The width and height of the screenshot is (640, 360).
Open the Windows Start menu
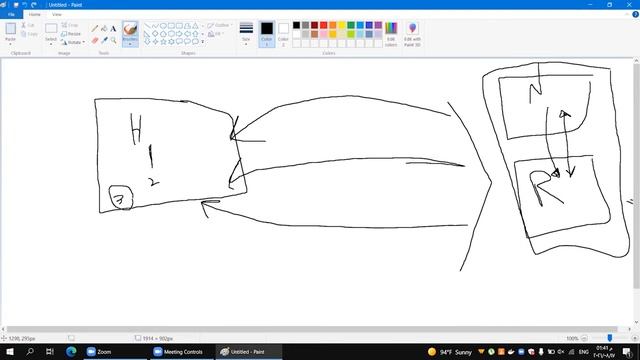pos(10,351)
